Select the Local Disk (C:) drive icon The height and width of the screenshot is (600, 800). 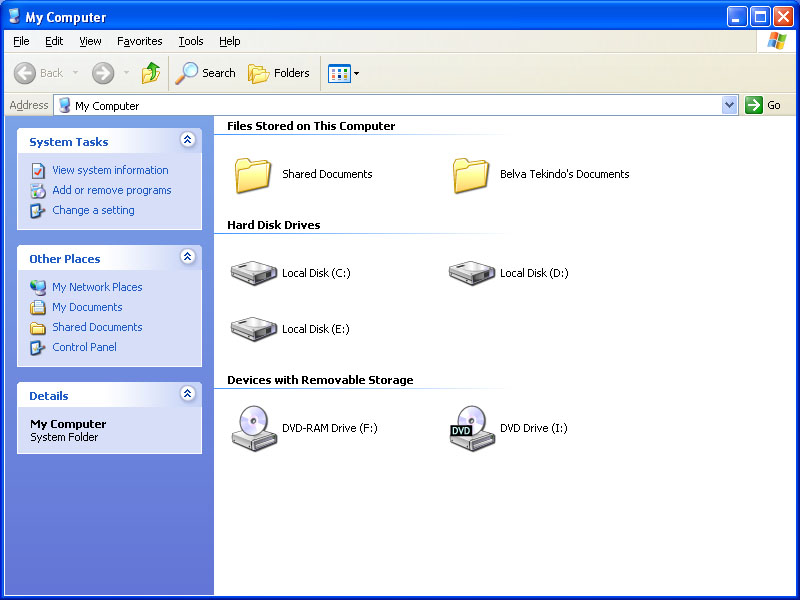(254, 273)
